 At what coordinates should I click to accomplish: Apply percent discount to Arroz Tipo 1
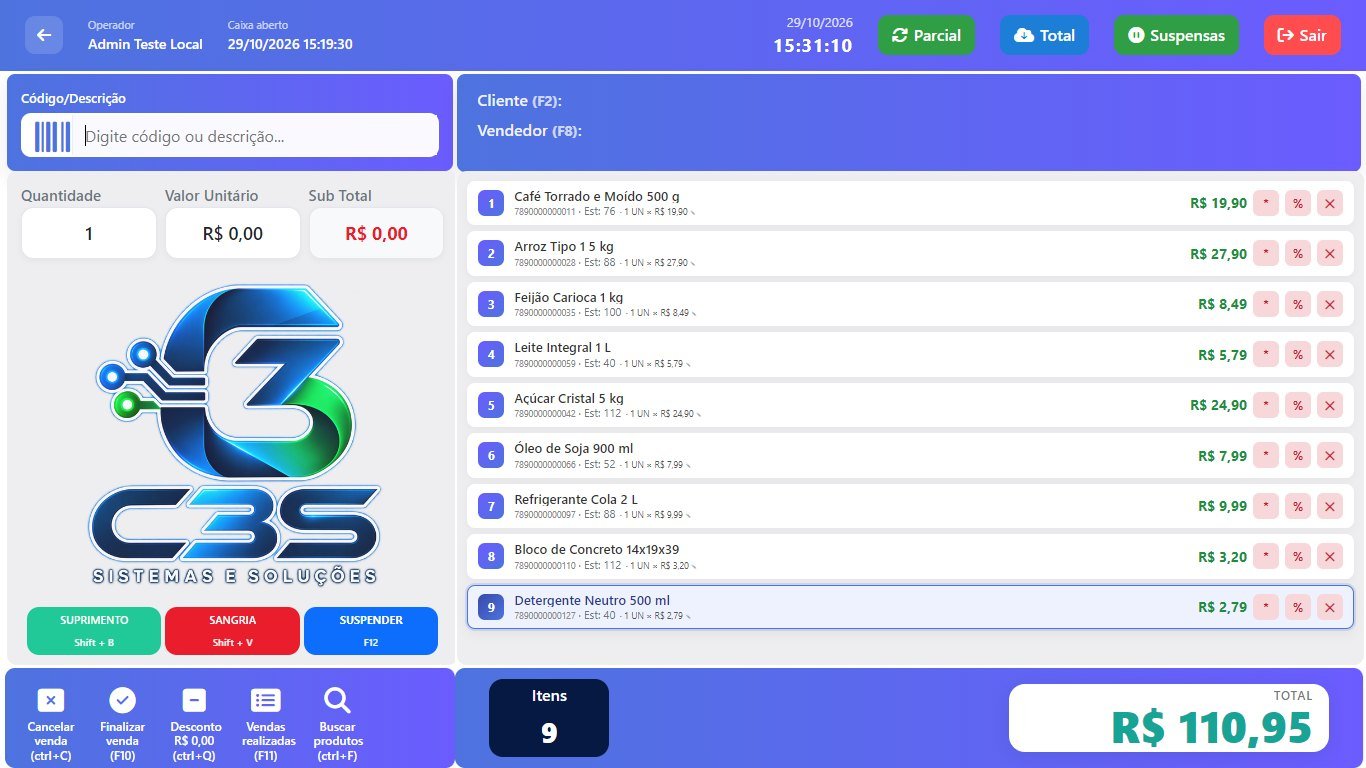[1298, 254]
